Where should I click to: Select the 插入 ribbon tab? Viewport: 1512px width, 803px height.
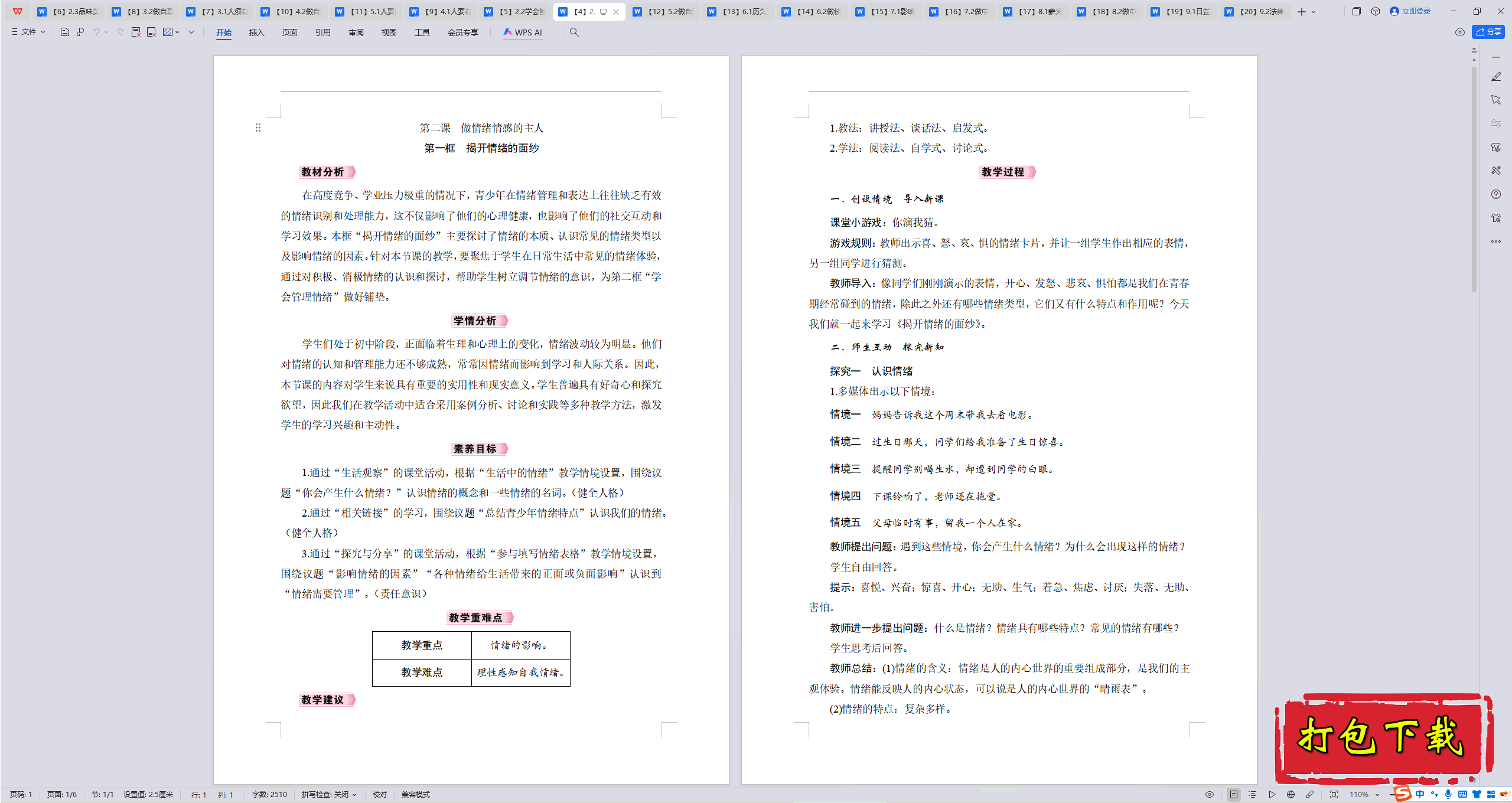[256, 32]
